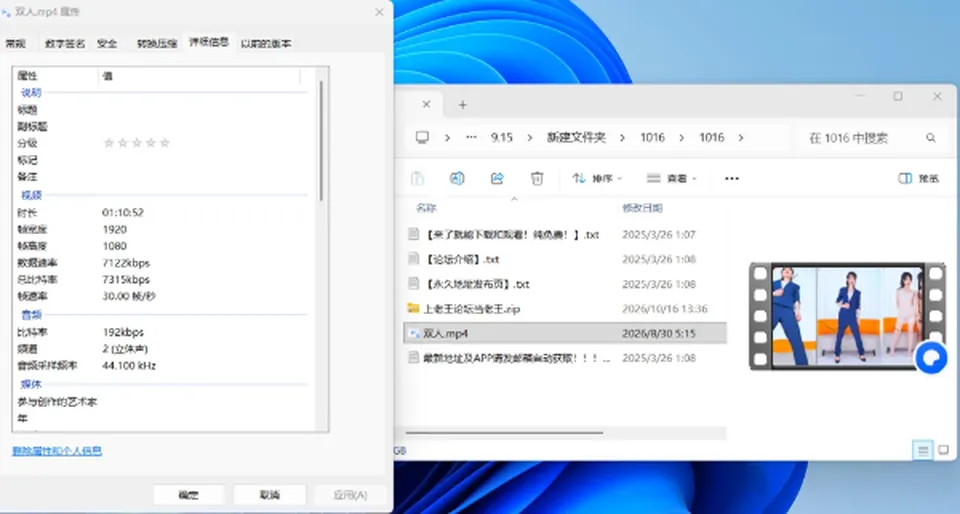Click the share icon in Explorer toolbar
The image size is (960, 514).
pos(497,178)
